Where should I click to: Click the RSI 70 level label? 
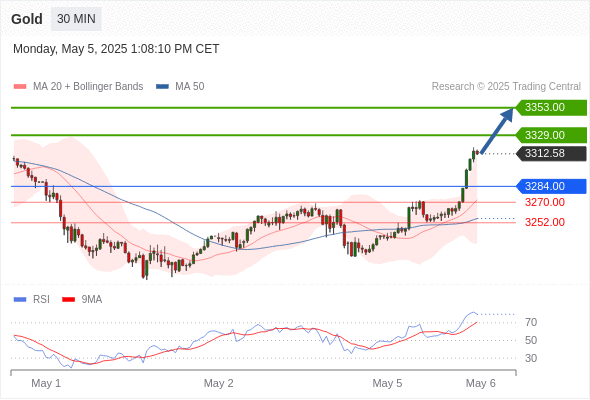tap(531, 322)
